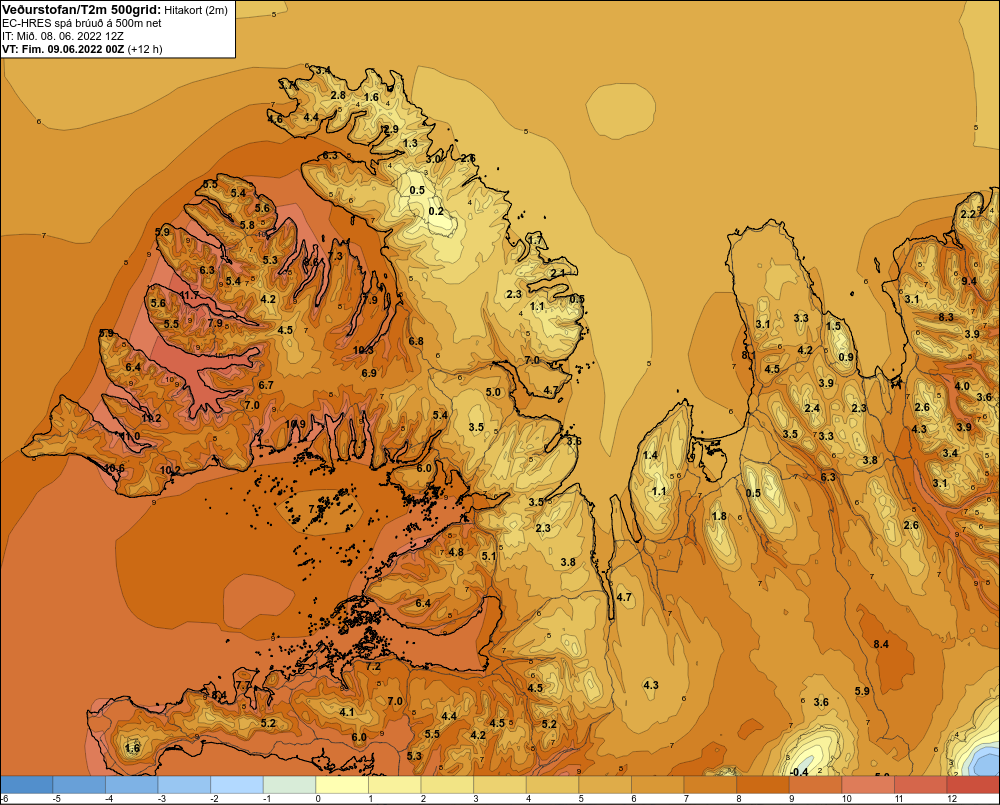Click the 3.7 temperature value

(x=287, y=84)
